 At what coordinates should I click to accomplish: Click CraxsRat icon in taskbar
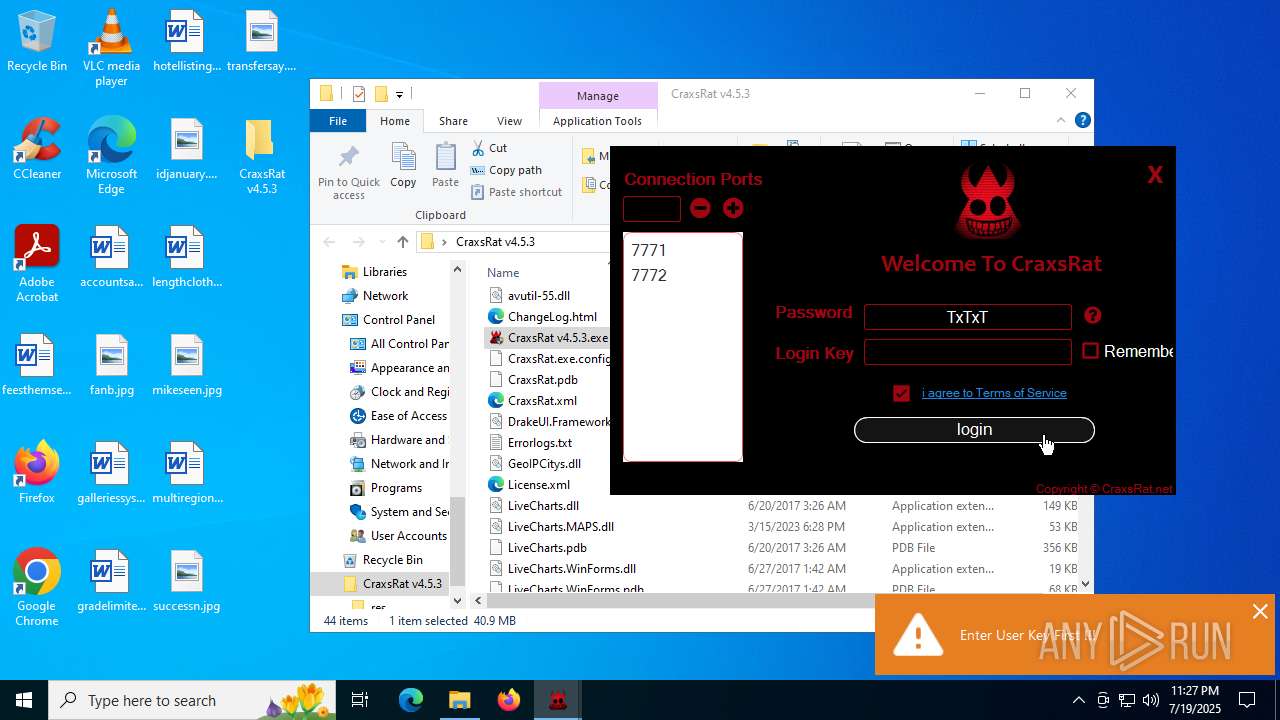[557, 700]
